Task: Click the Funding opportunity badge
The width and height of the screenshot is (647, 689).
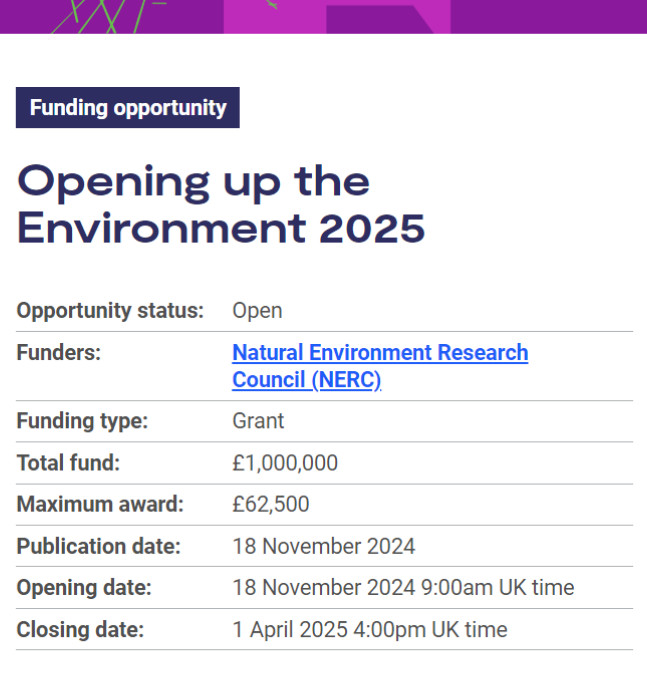Action: [127, 108]
